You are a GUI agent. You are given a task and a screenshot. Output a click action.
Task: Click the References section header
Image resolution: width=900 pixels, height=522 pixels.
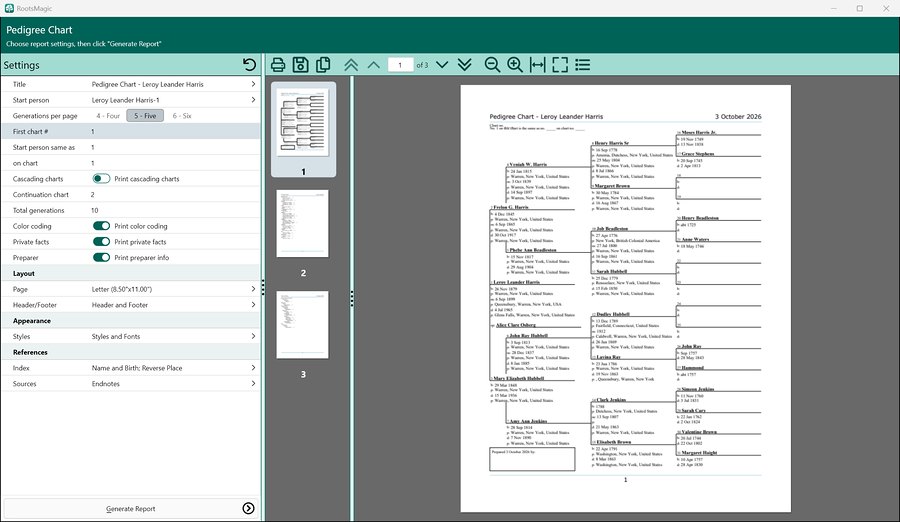131,352
